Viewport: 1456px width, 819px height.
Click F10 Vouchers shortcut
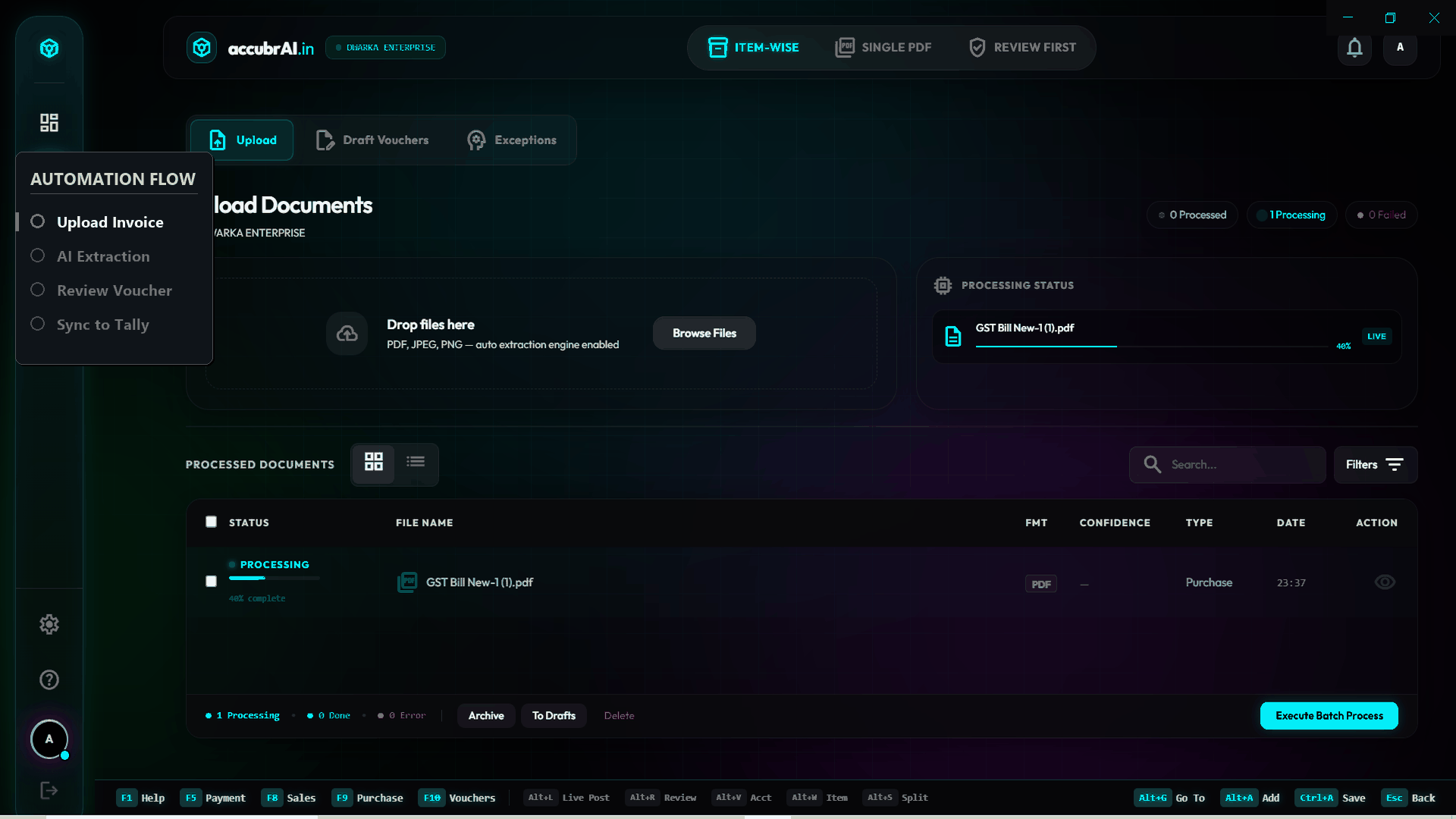coord(457,798)
